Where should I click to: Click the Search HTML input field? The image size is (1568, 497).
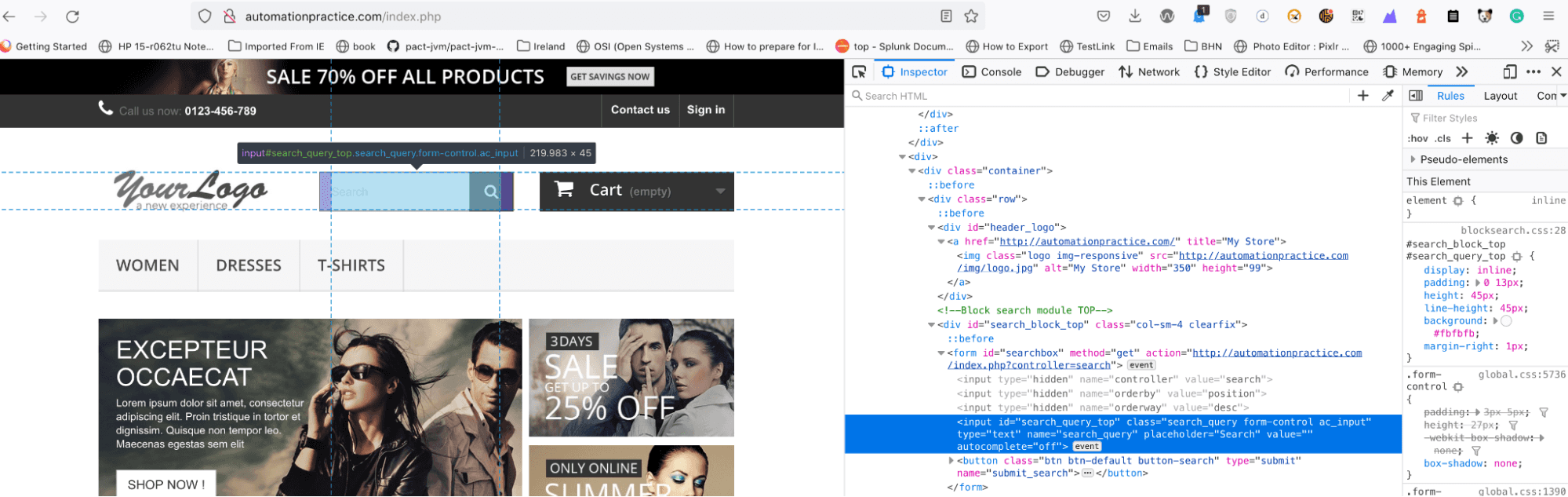[1098, 96]
